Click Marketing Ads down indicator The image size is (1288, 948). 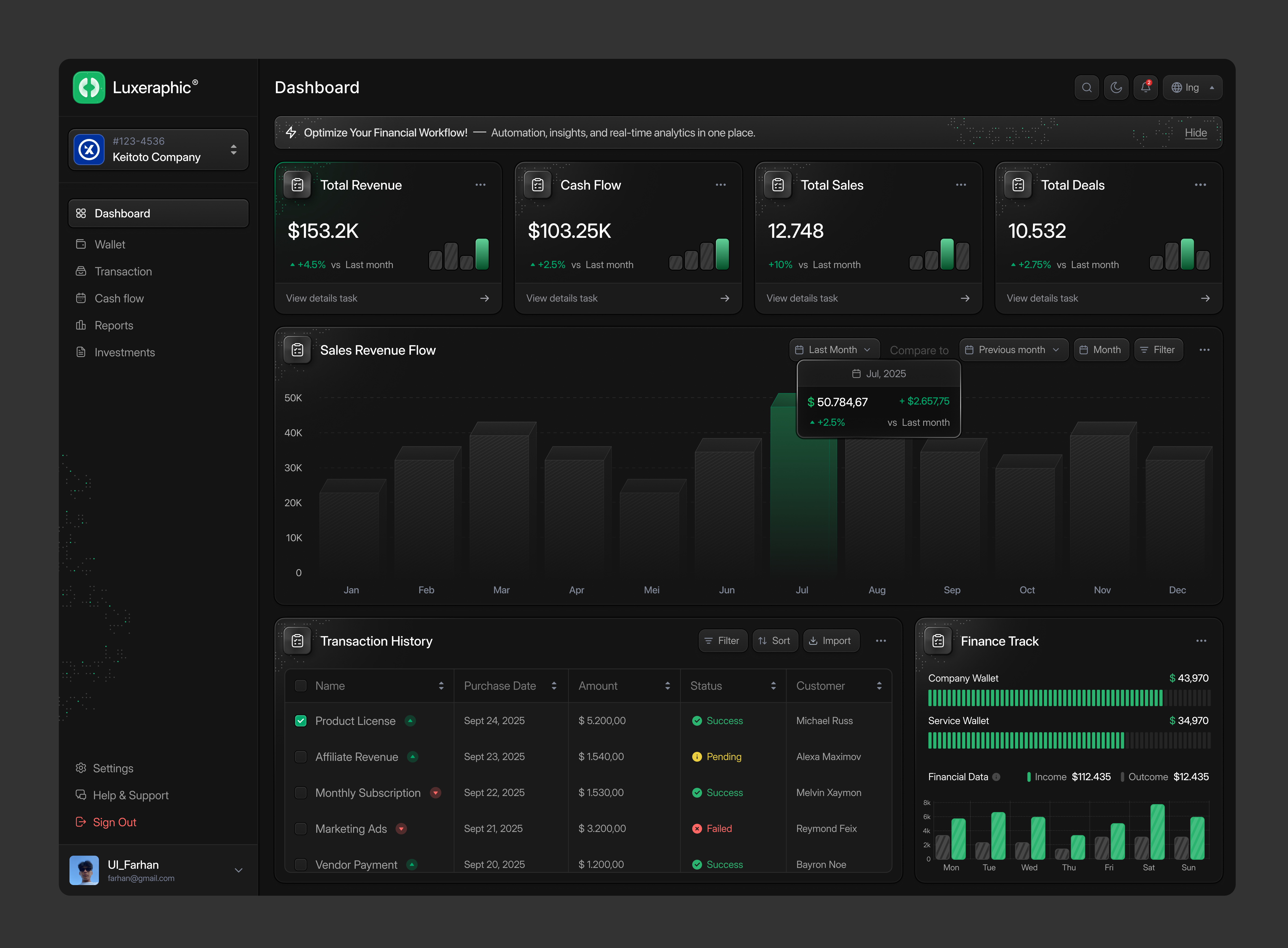tap(402, 829)
